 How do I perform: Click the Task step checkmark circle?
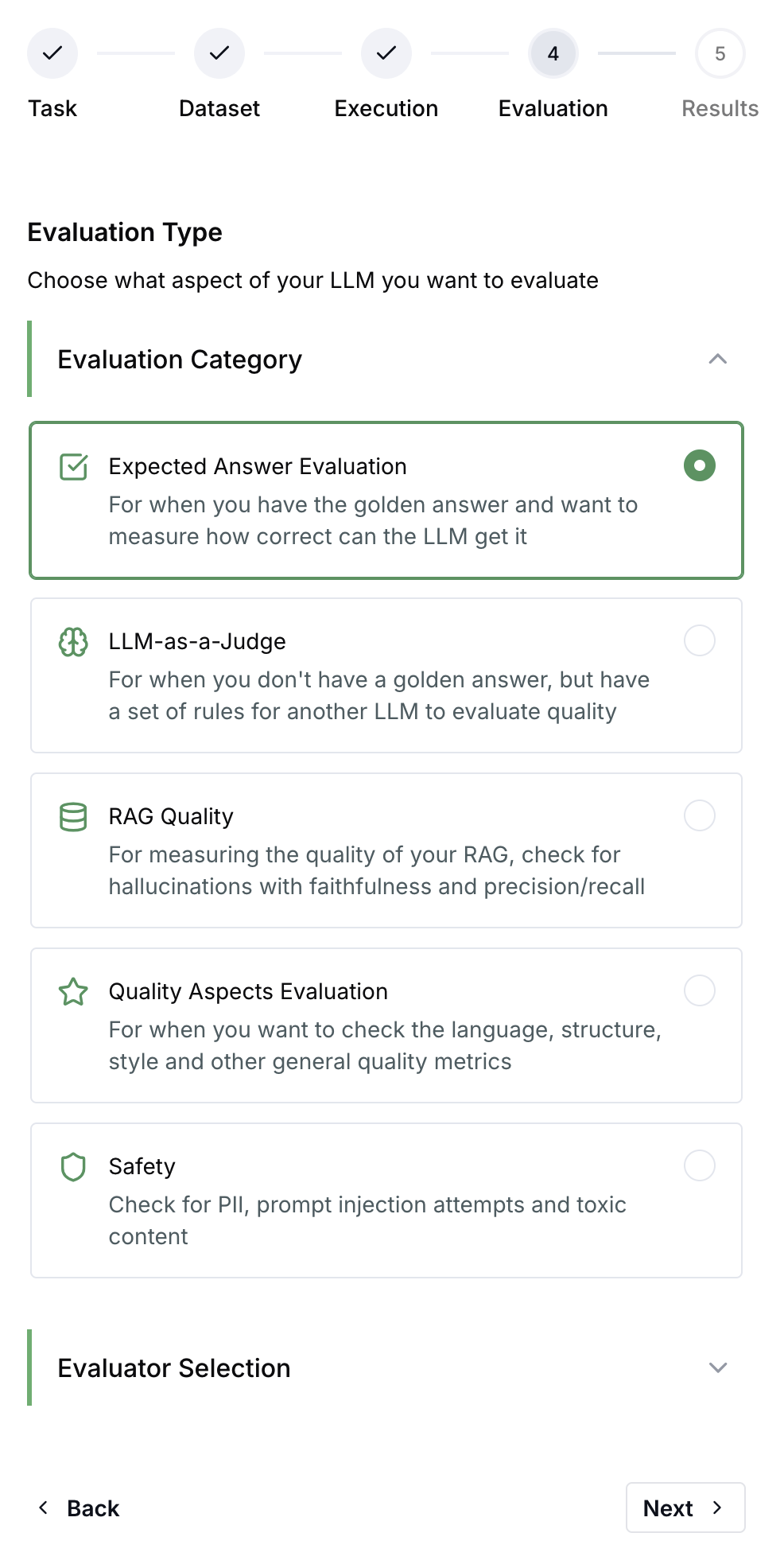point(52,53)
